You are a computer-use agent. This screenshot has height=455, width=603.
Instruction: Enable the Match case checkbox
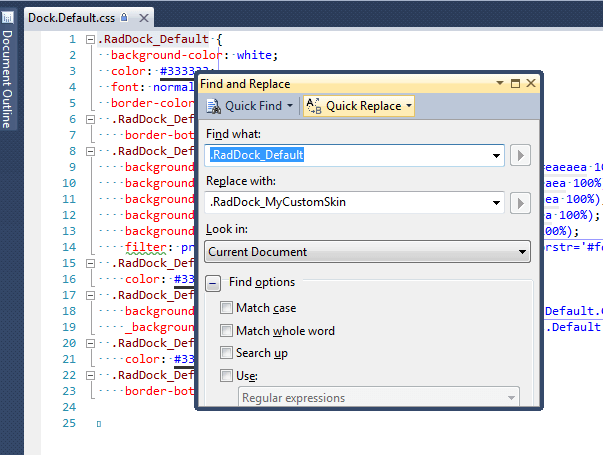tap(227, 309)
